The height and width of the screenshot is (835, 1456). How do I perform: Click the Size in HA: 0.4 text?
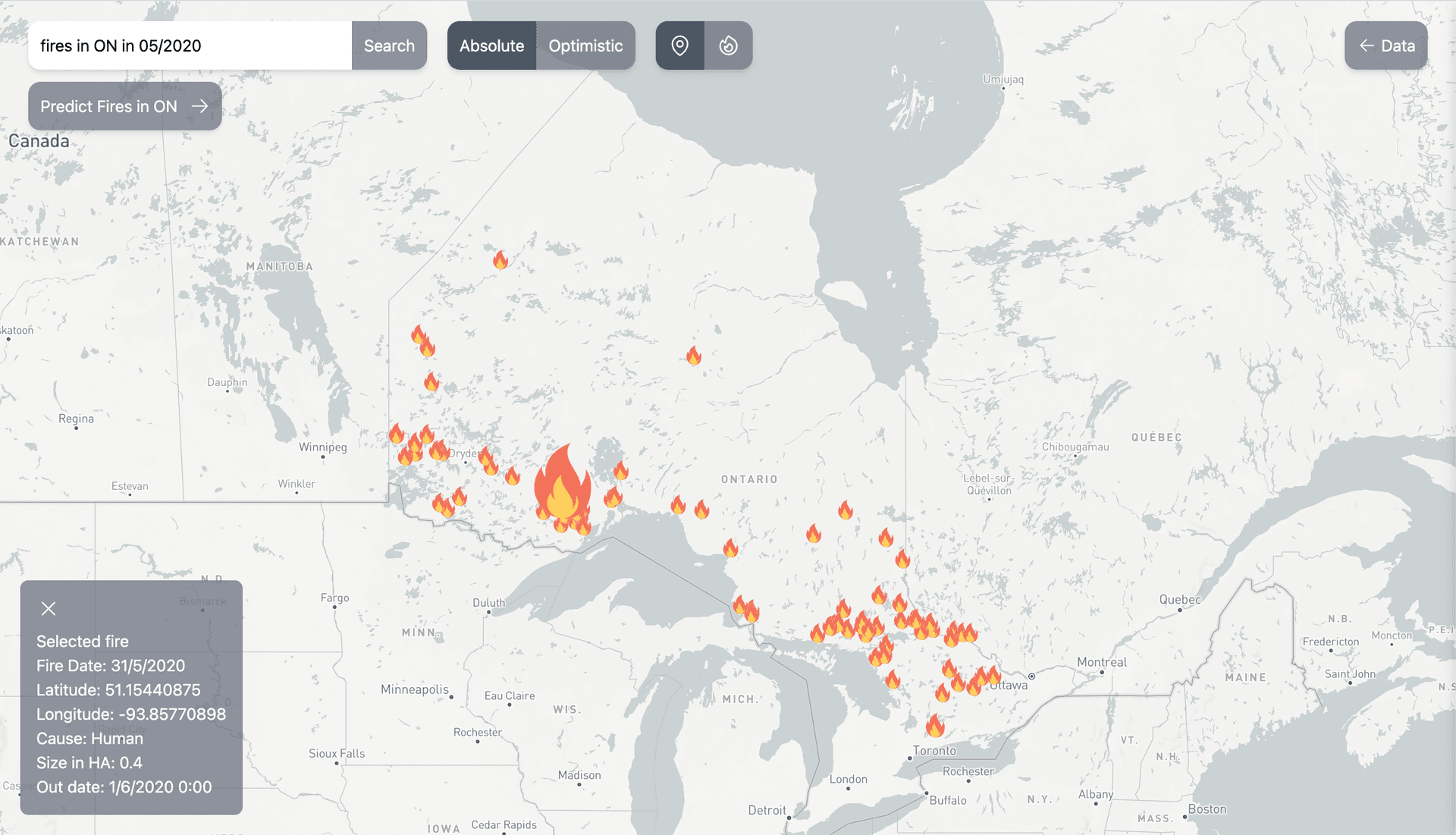(89, 763)
